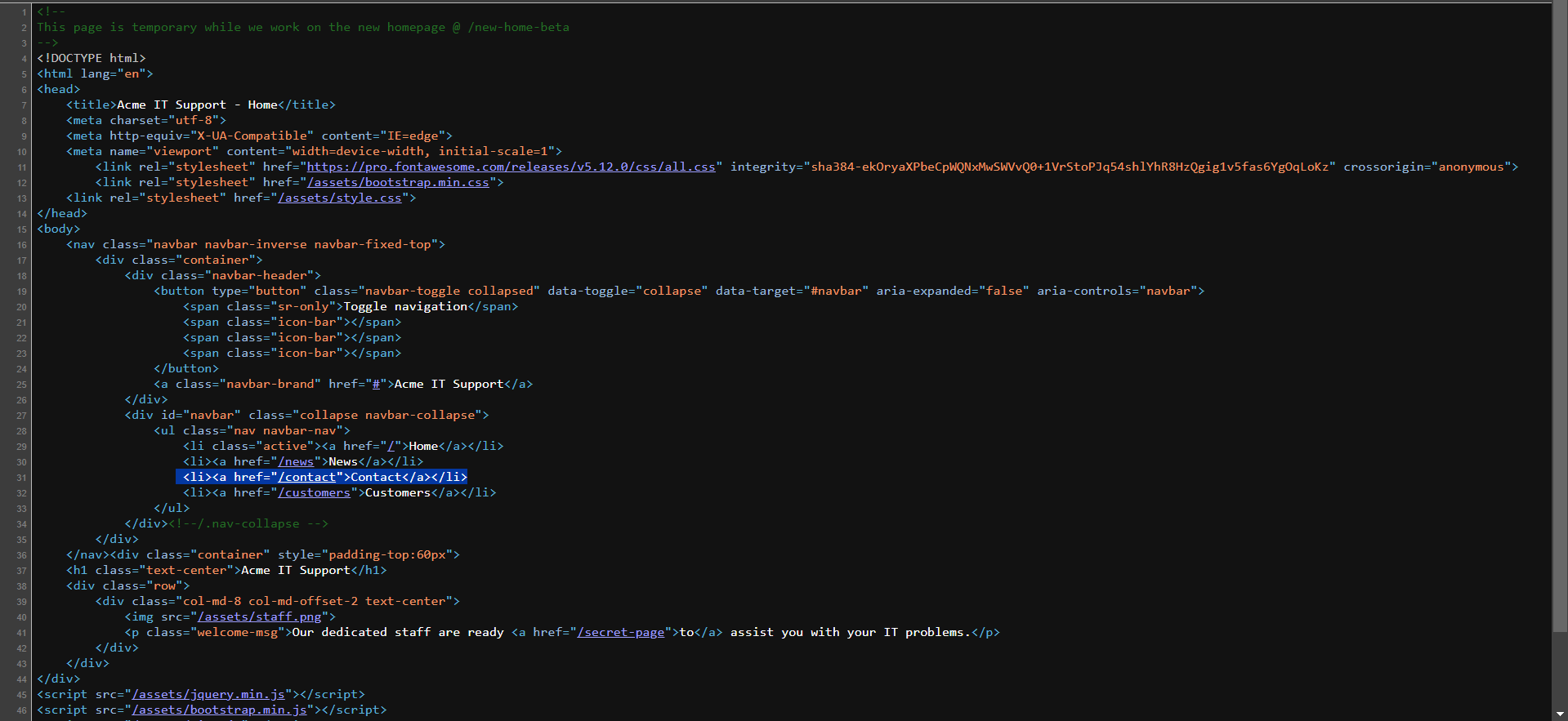Viewport: 1568px width, 721px height.
Task: Open the /assets/jquery.min.js script link
Action: (208, 694)
